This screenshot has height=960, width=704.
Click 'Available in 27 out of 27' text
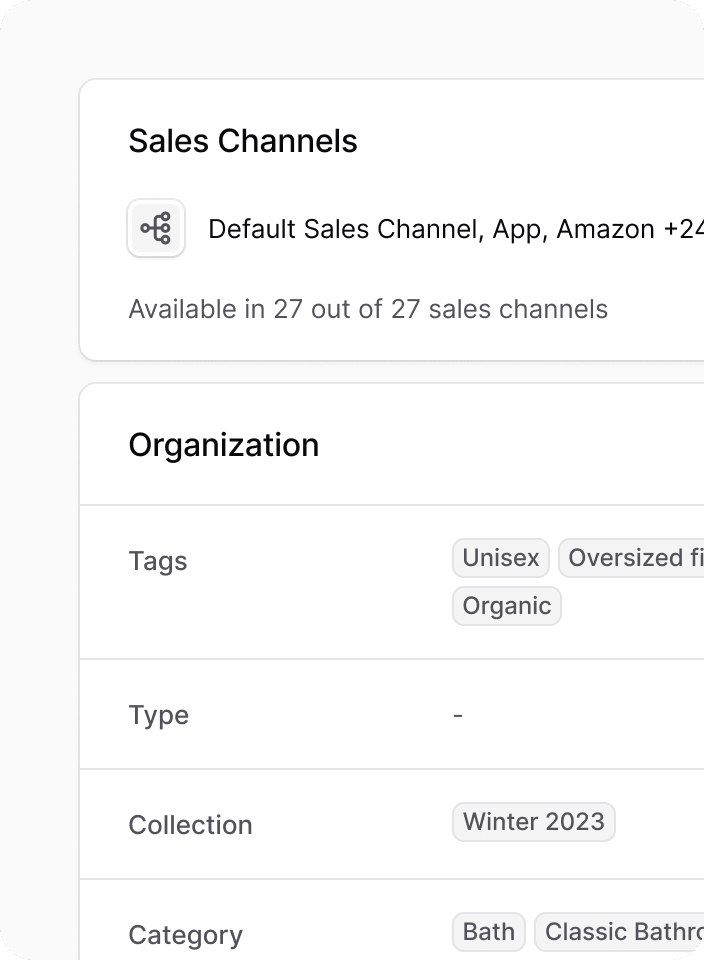[x=274, y=309]
